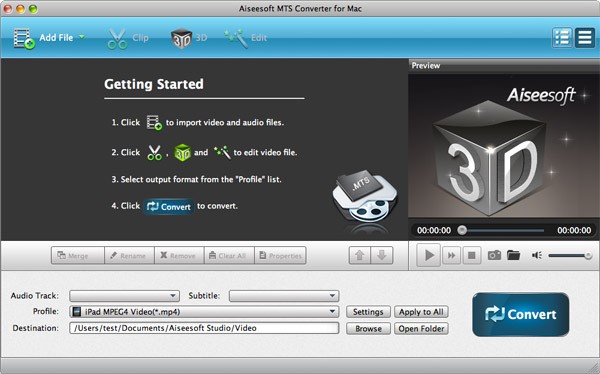Click the Settings button
Screen dimensions: 600x374
[x=368, y=312]
